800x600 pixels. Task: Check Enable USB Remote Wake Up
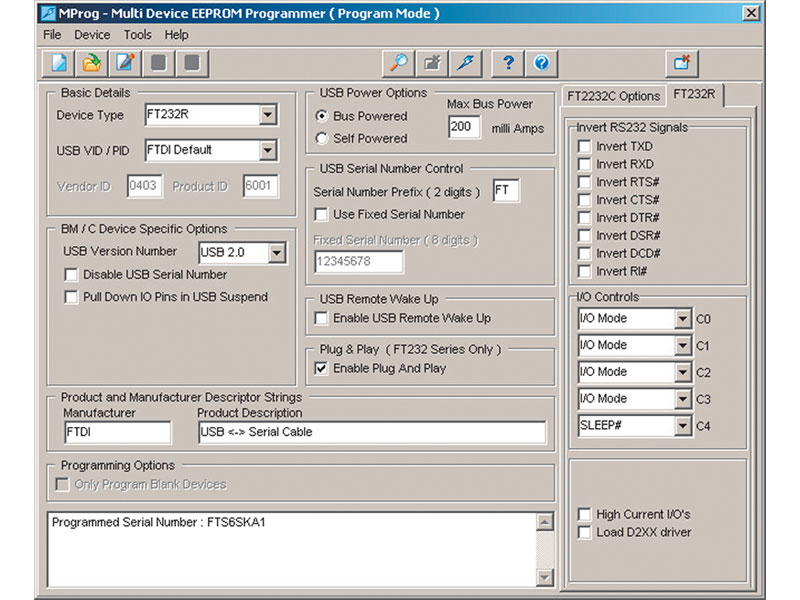coord(321,318)
